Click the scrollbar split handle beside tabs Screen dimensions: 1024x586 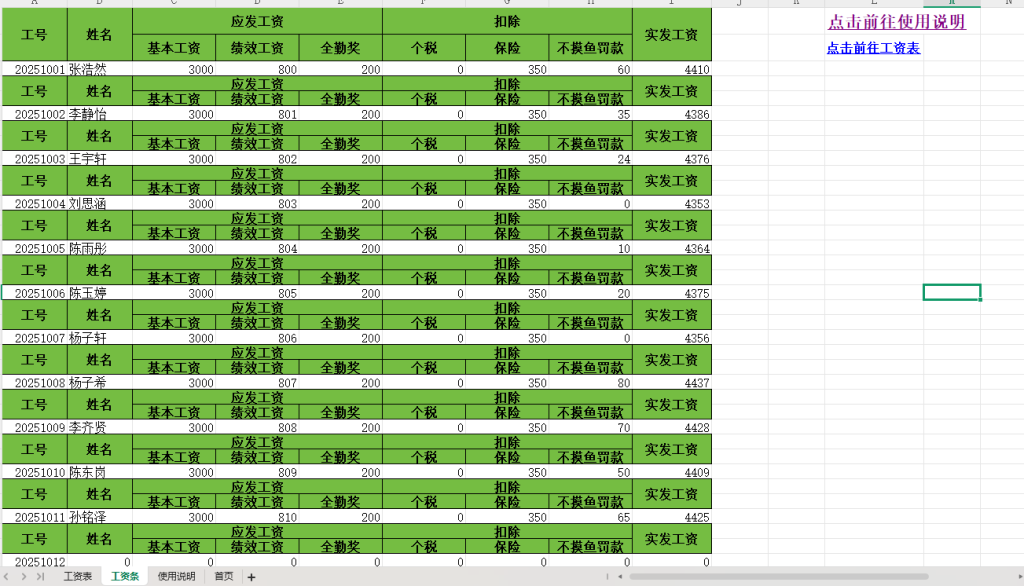click(607, 577)
